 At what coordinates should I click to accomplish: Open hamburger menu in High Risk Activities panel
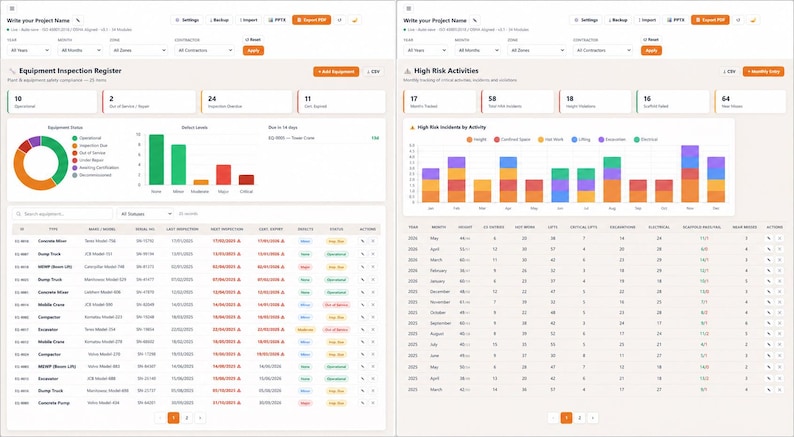pyautogui.click(x=409, y=8)
